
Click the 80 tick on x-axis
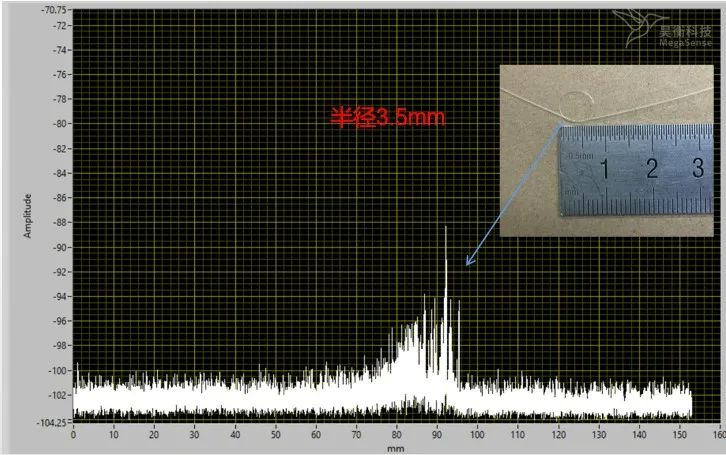click(x=396, y=435)
